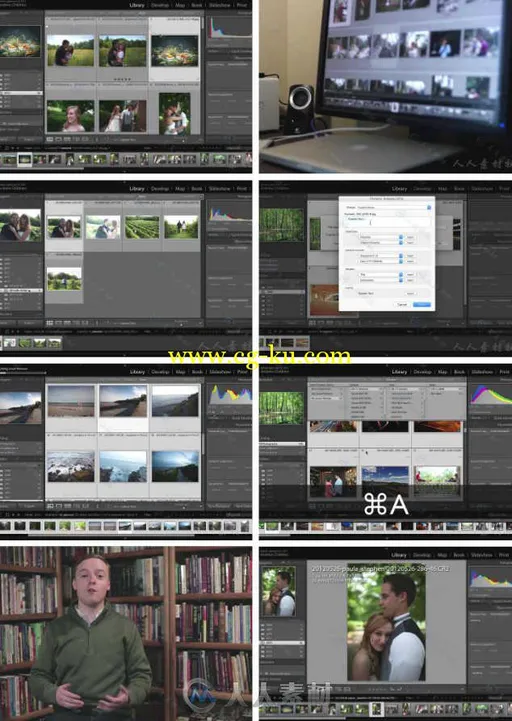Open the Title metadata dropdown in template editor
Image resolution: width=512 pixels, height=721 pixels.
[381, 275]
